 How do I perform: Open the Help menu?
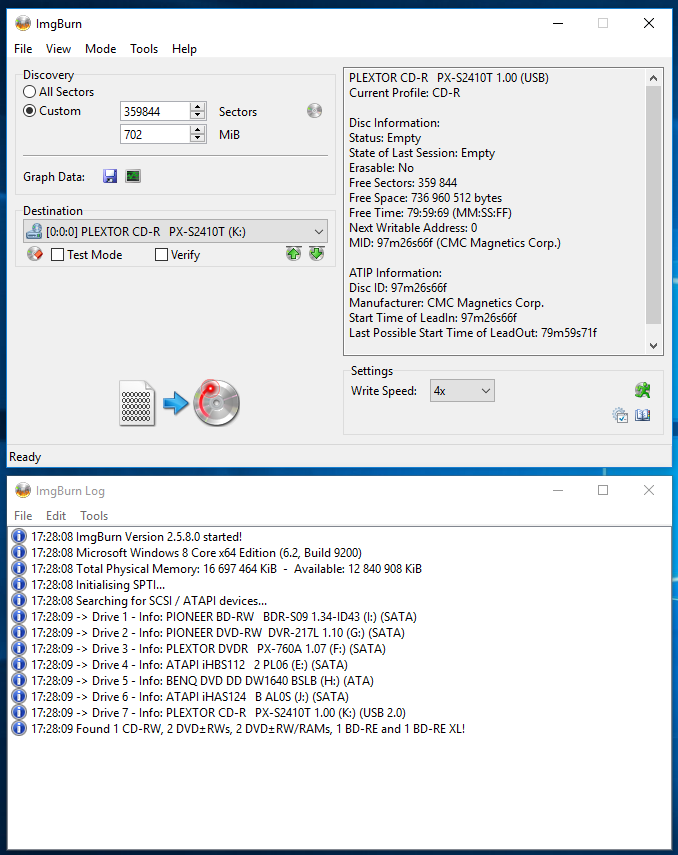pos(184,49)
